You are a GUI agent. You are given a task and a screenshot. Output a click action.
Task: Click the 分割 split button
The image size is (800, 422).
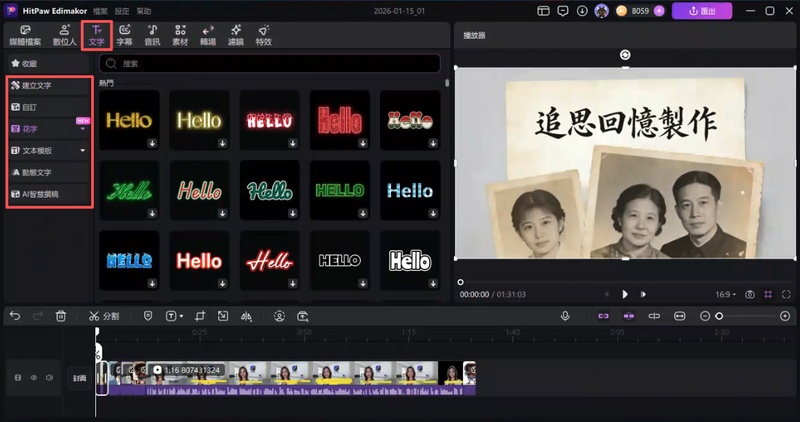(x=104, y=316)
